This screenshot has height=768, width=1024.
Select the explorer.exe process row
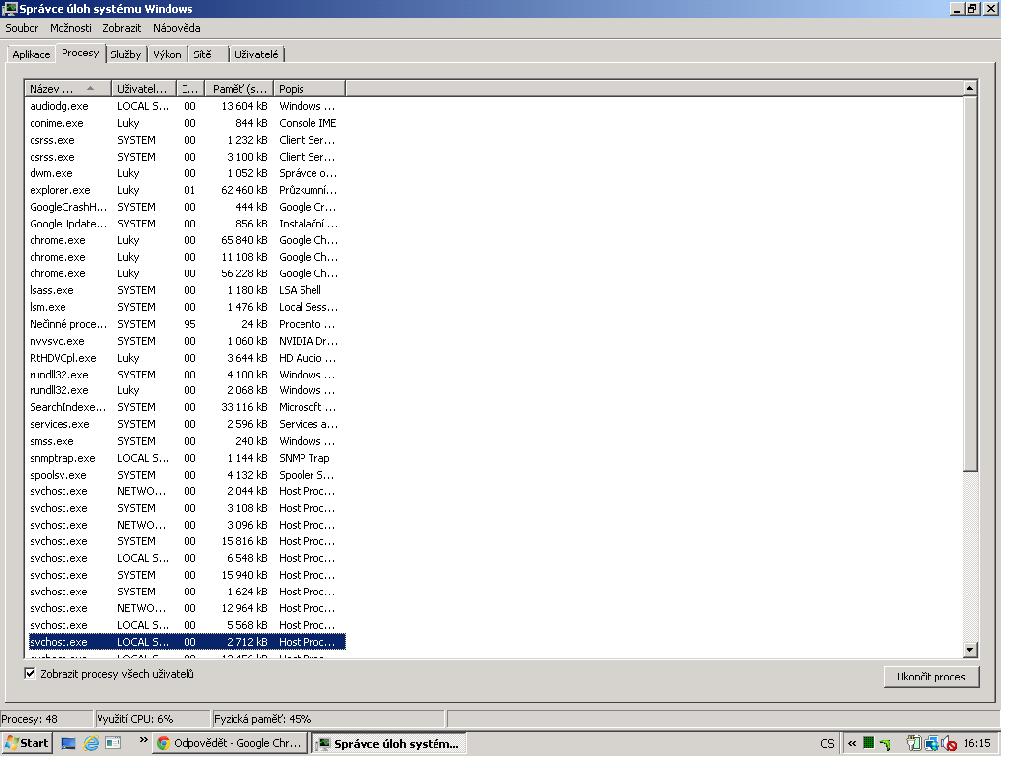coord(185,190)
